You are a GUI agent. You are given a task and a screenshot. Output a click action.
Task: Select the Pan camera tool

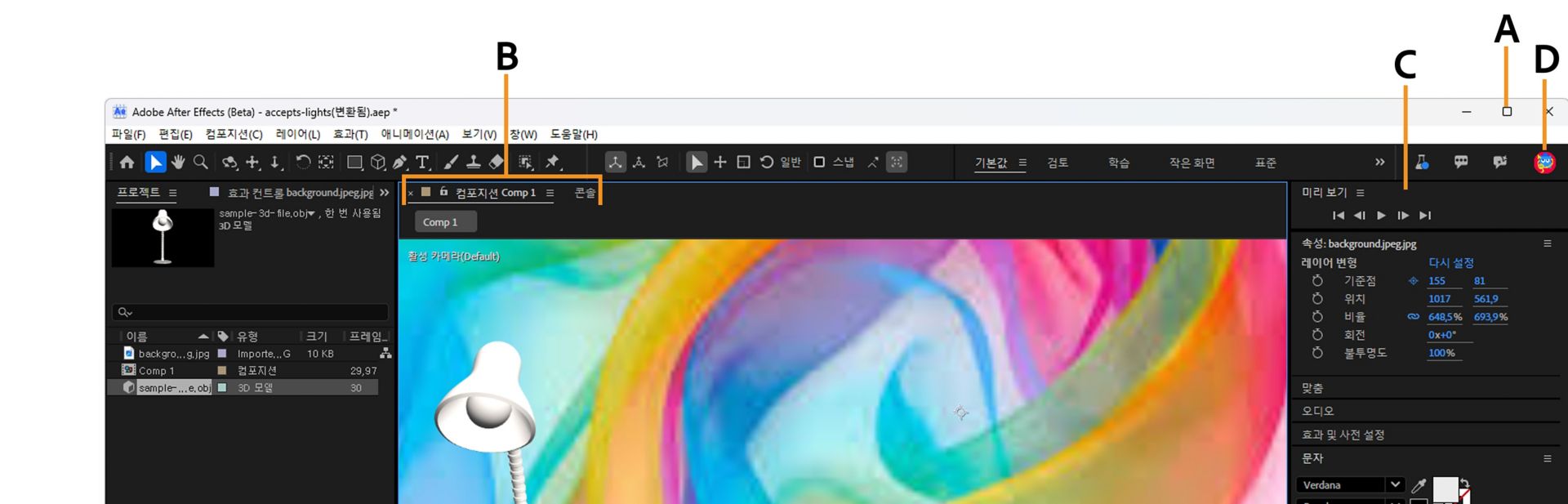click(x=254, y=163)
